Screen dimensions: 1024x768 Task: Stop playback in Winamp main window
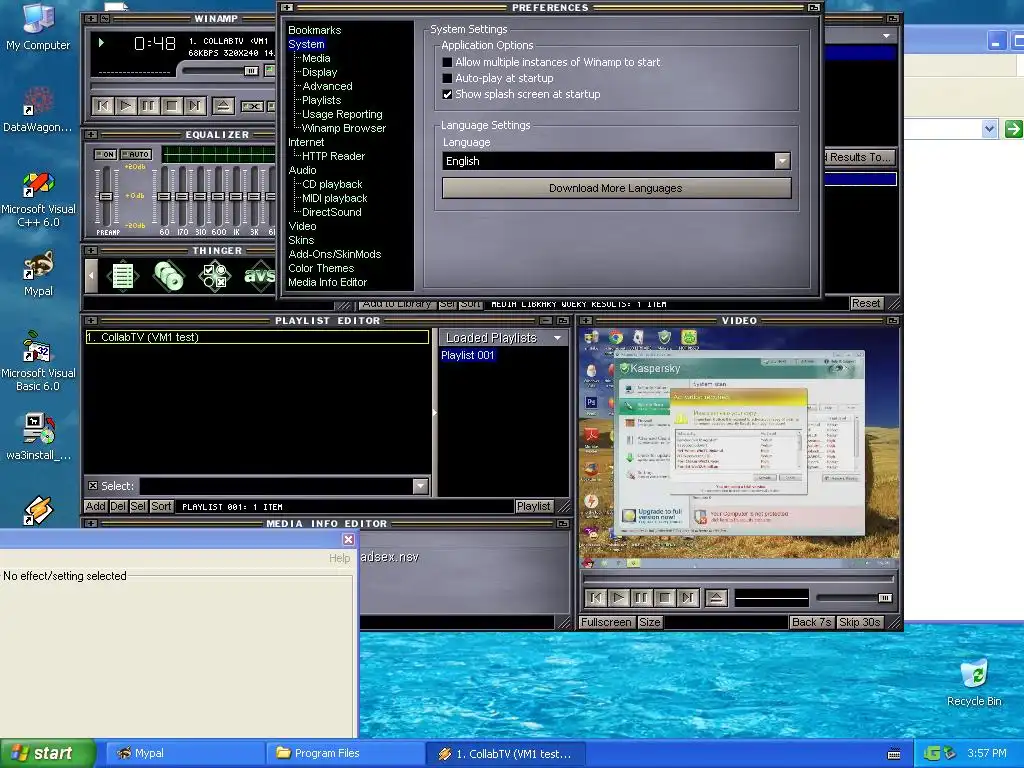pos(172,106)
